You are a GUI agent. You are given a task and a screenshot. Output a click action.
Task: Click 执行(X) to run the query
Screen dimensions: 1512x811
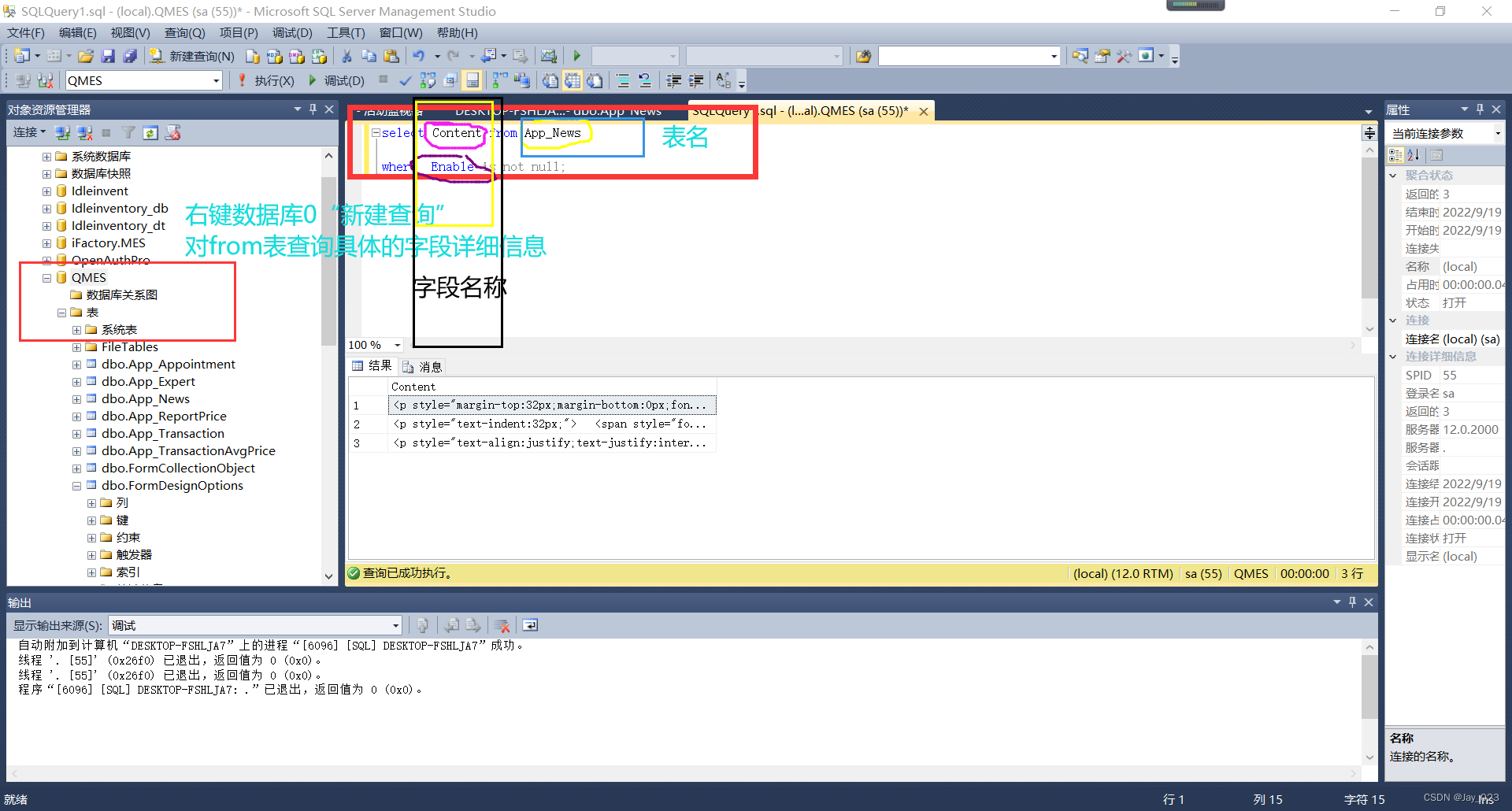266,80
